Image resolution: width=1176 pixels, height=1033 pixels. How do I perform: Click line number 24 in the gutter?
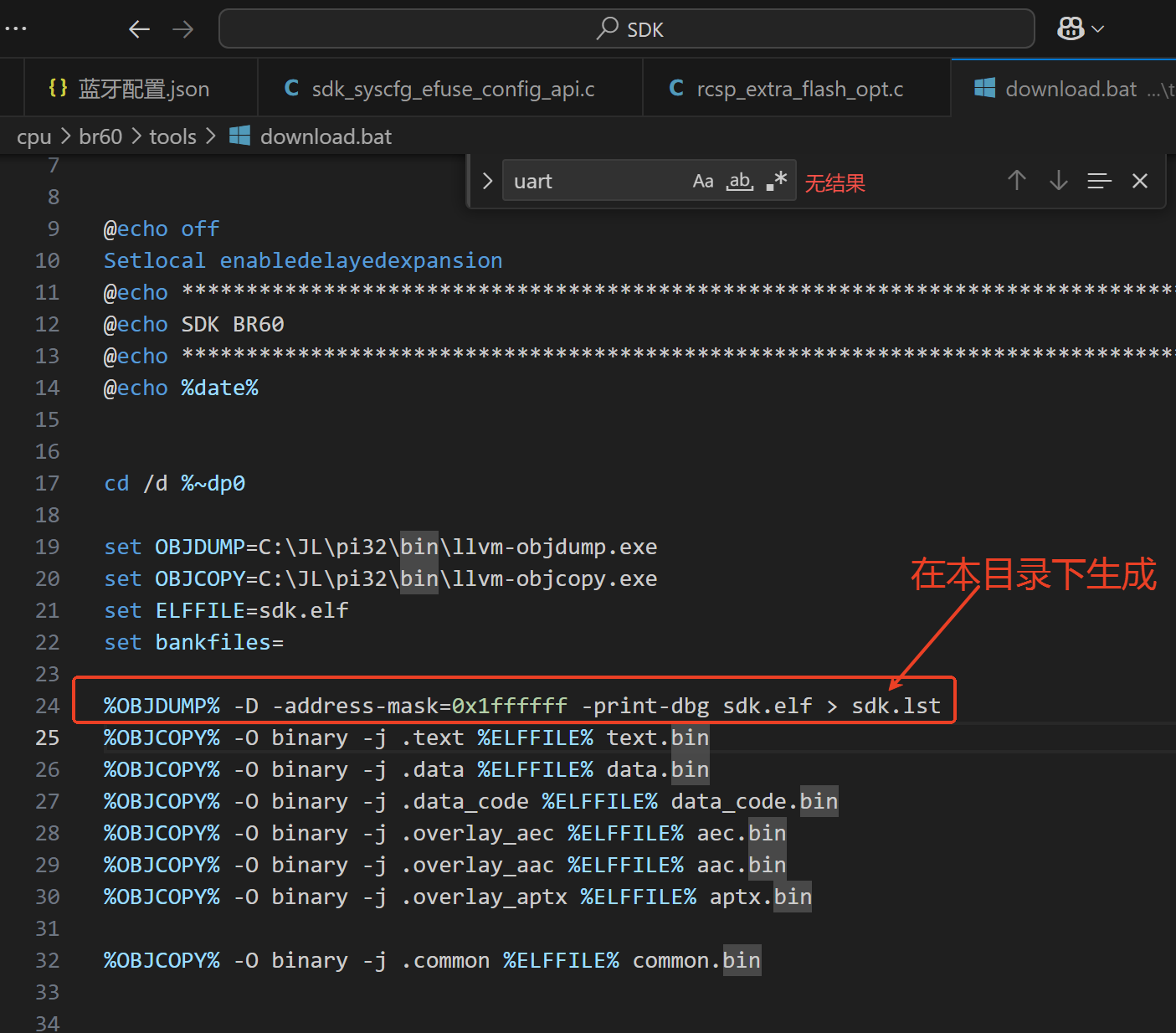click(48, 706)
